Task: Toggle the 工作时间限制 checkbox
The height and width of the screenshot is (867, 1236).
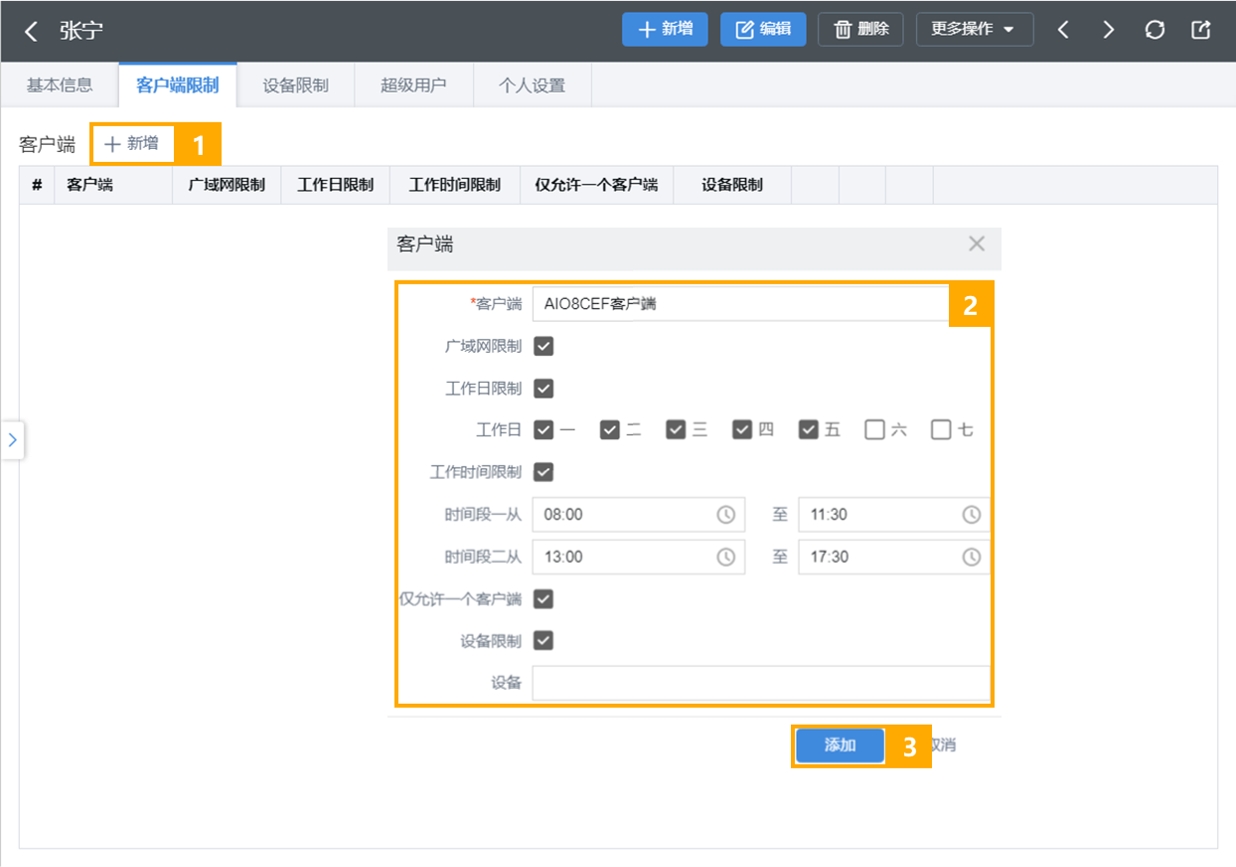Action: click(x=543, y=472)
